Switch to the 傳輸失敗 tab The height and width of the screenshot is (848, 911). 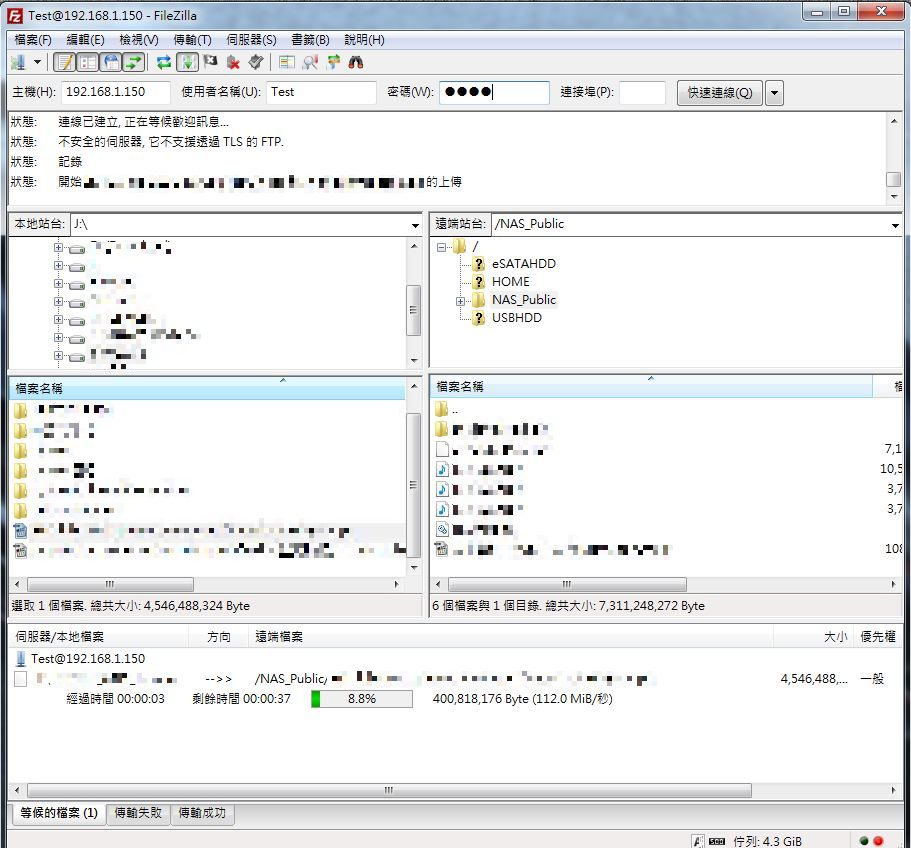[x=138, y=813]
